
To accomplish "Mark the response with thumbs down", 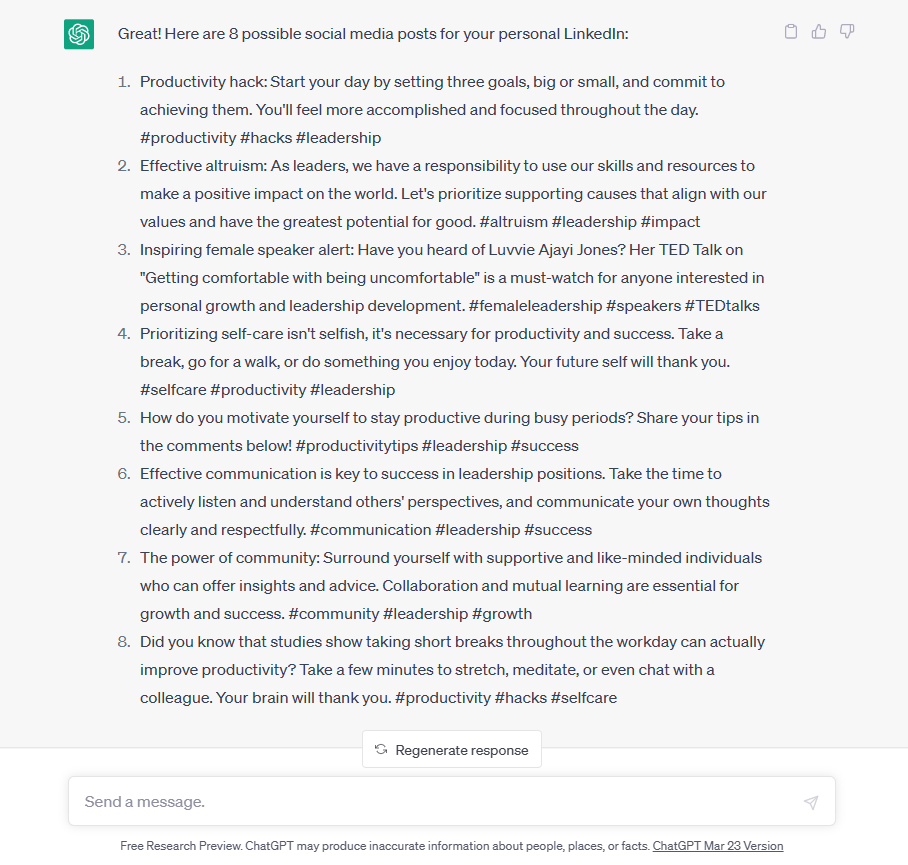I will [x=847, y=32].
